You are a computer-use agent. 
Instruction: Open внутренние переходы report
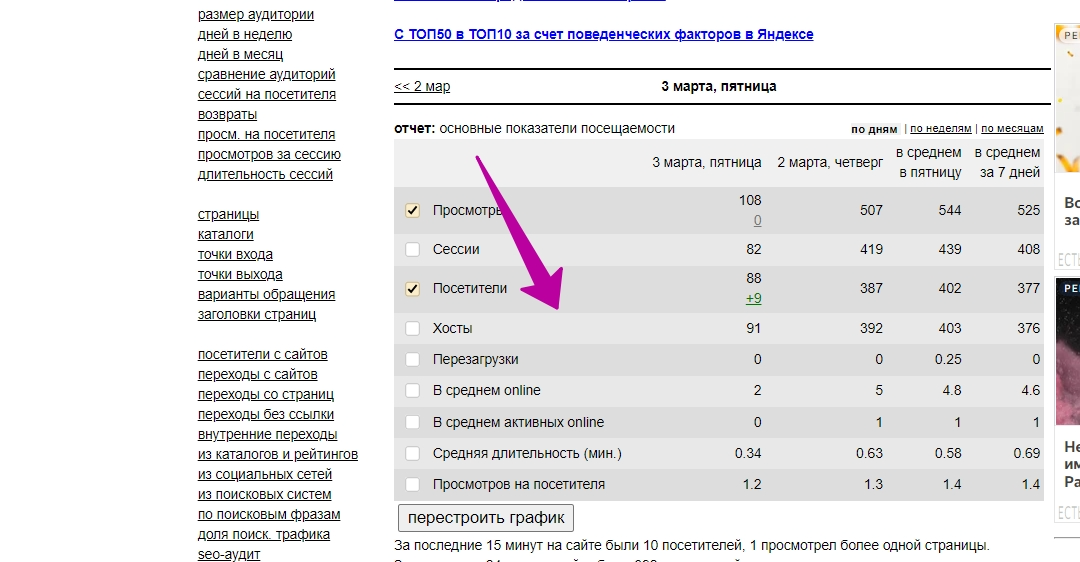click(267, 434)
